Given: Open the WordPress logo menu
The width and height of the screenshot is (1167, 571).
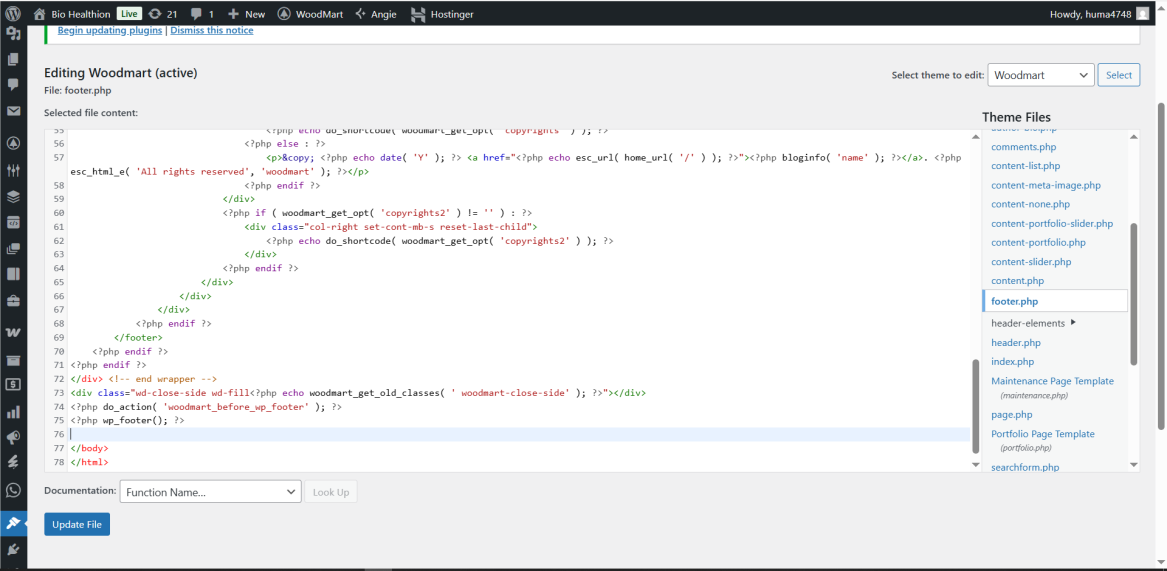Looking at the screenshot, I should (x=13, y=13).
